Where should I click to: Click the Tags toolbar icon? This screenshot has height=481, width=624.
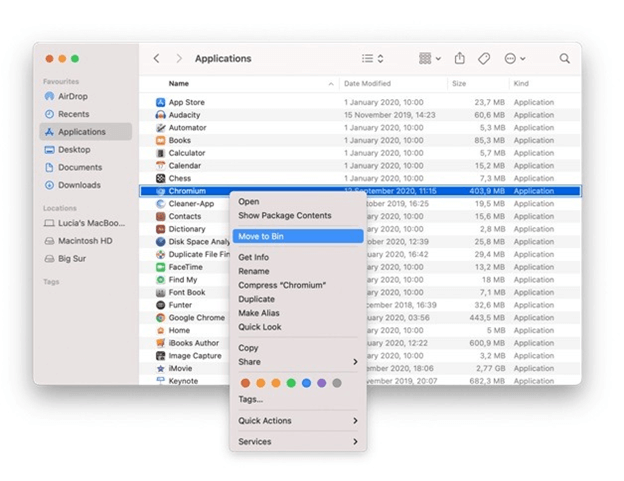click(484, 59)
